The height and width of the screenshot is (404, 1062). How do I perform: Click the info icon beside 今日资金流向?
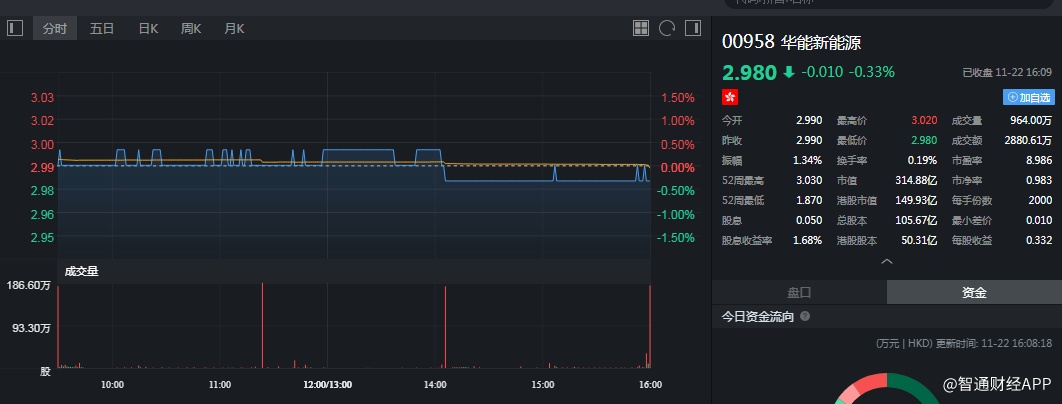(x=805, y=317)
